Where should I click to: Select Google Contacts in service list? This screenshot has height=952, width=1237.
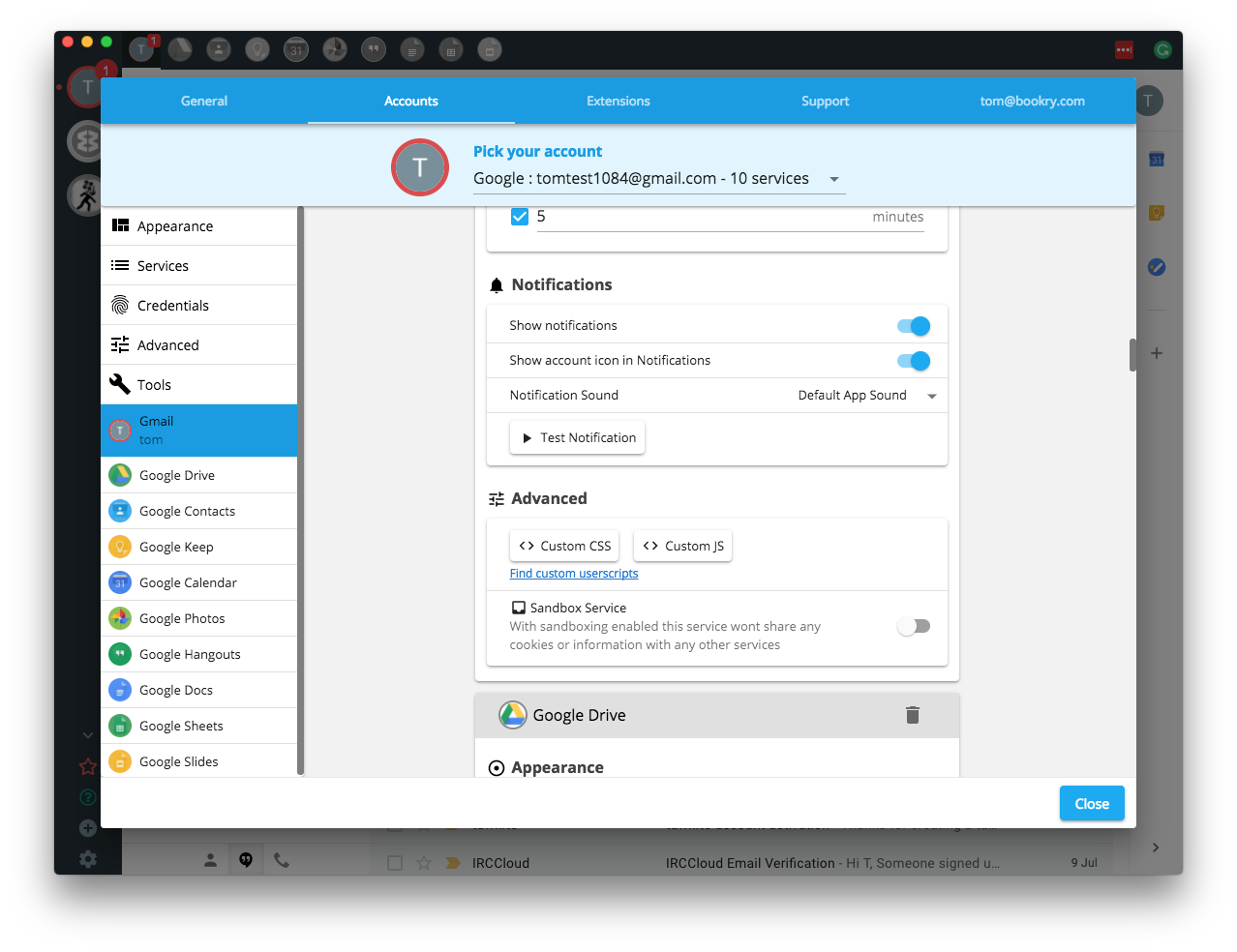198,511
